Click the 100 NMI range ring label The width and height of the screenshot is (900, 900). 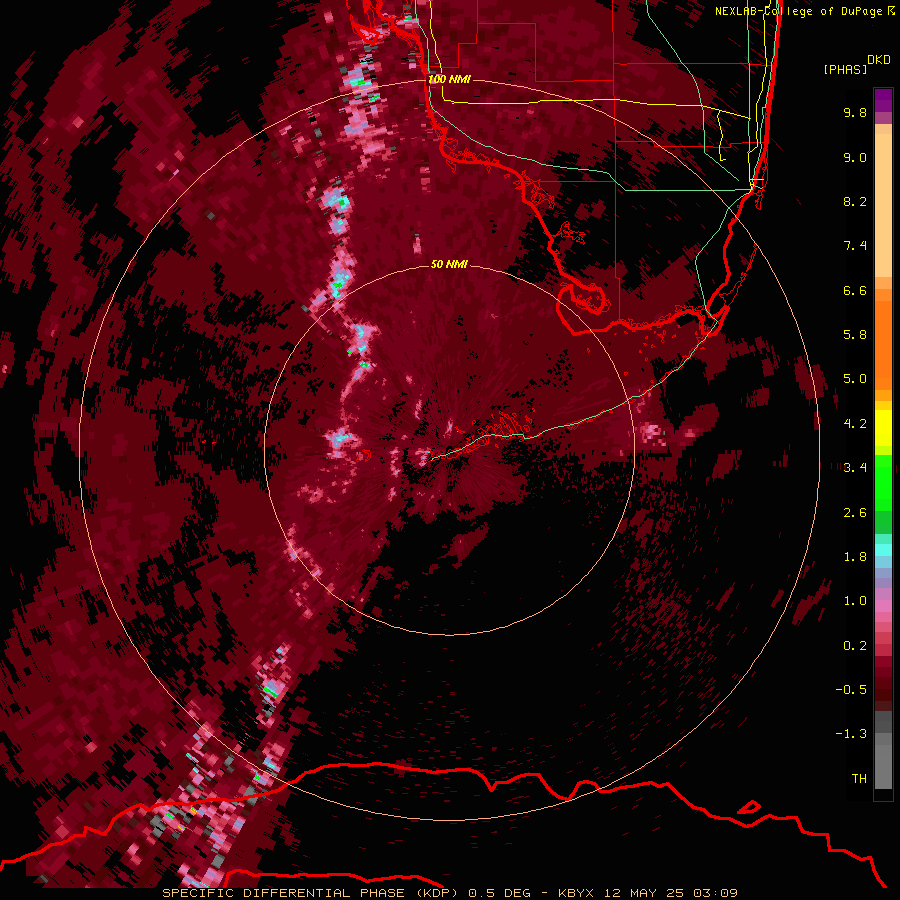(449, 79)
